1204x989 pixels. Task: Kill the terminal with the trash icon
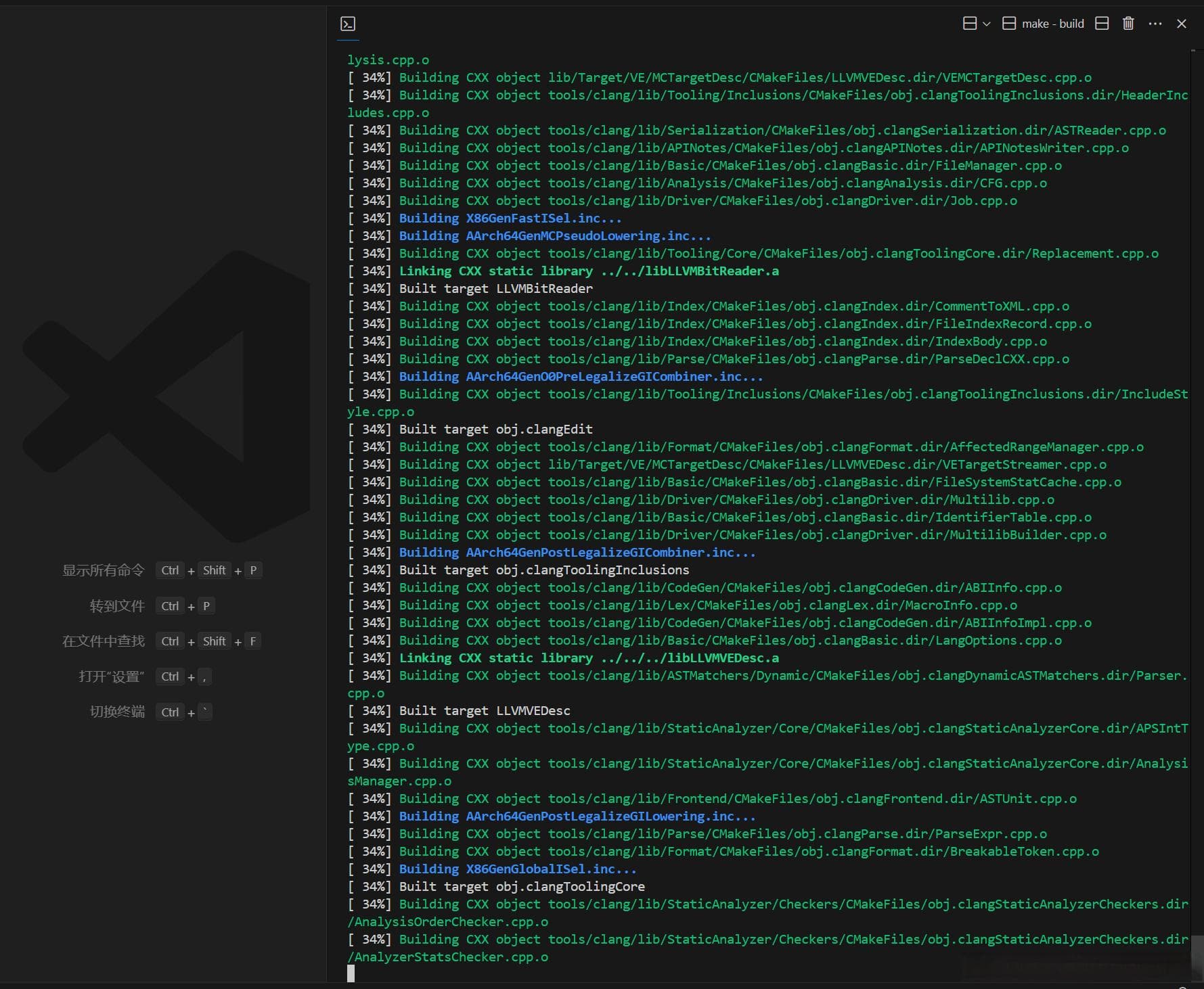click(x=1128, y=24)
